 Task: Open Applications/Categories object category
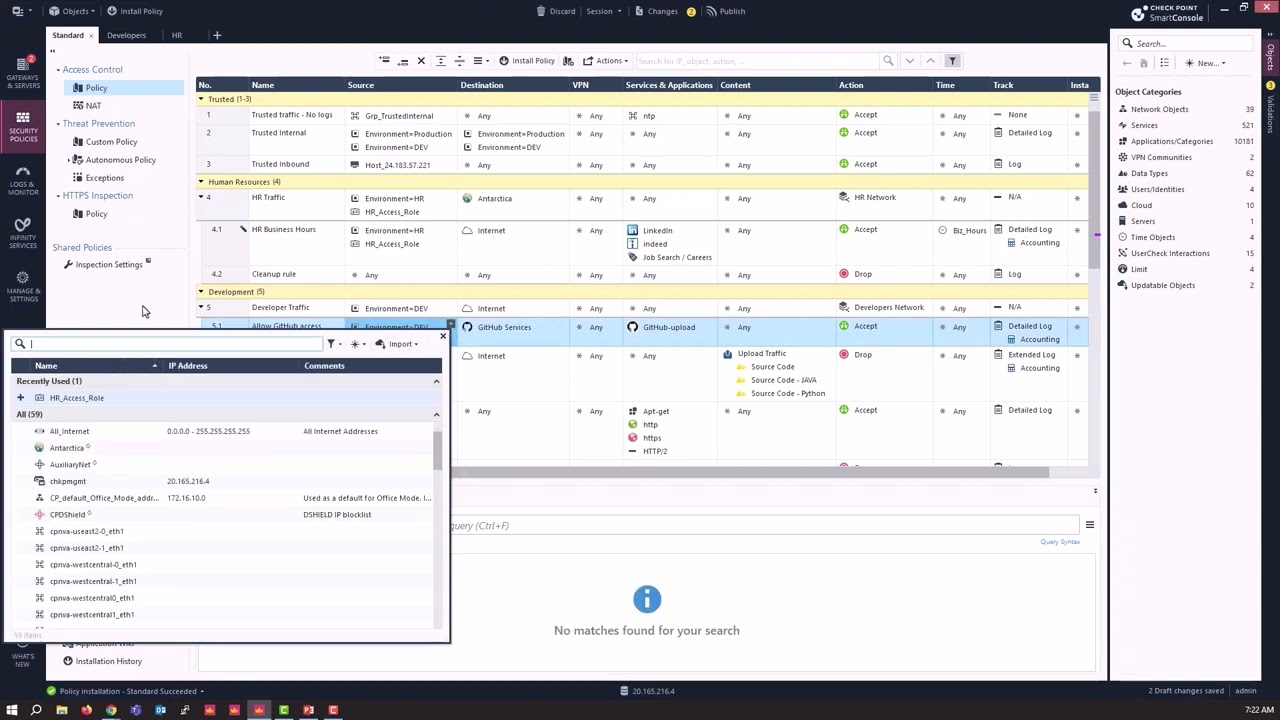point(1171,141)
